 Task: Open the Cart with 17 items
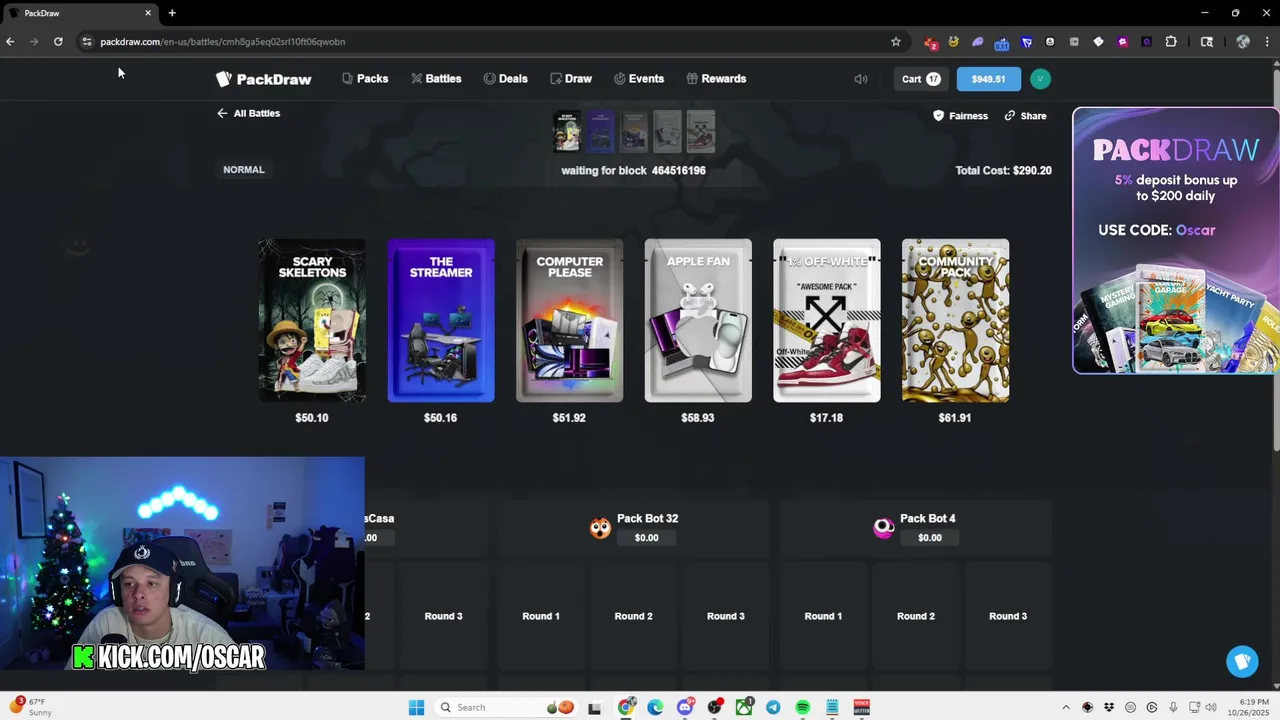click(x=921, y=79)
